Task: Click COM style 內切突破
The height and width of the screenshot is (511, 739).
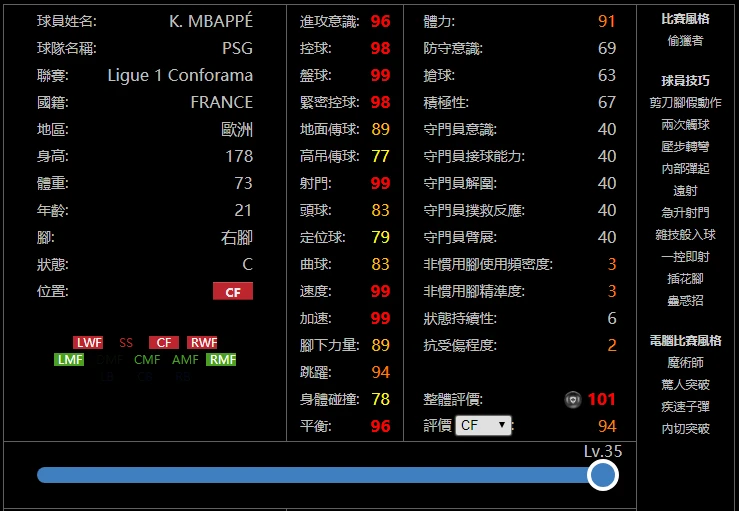Action: coord(685,429)
